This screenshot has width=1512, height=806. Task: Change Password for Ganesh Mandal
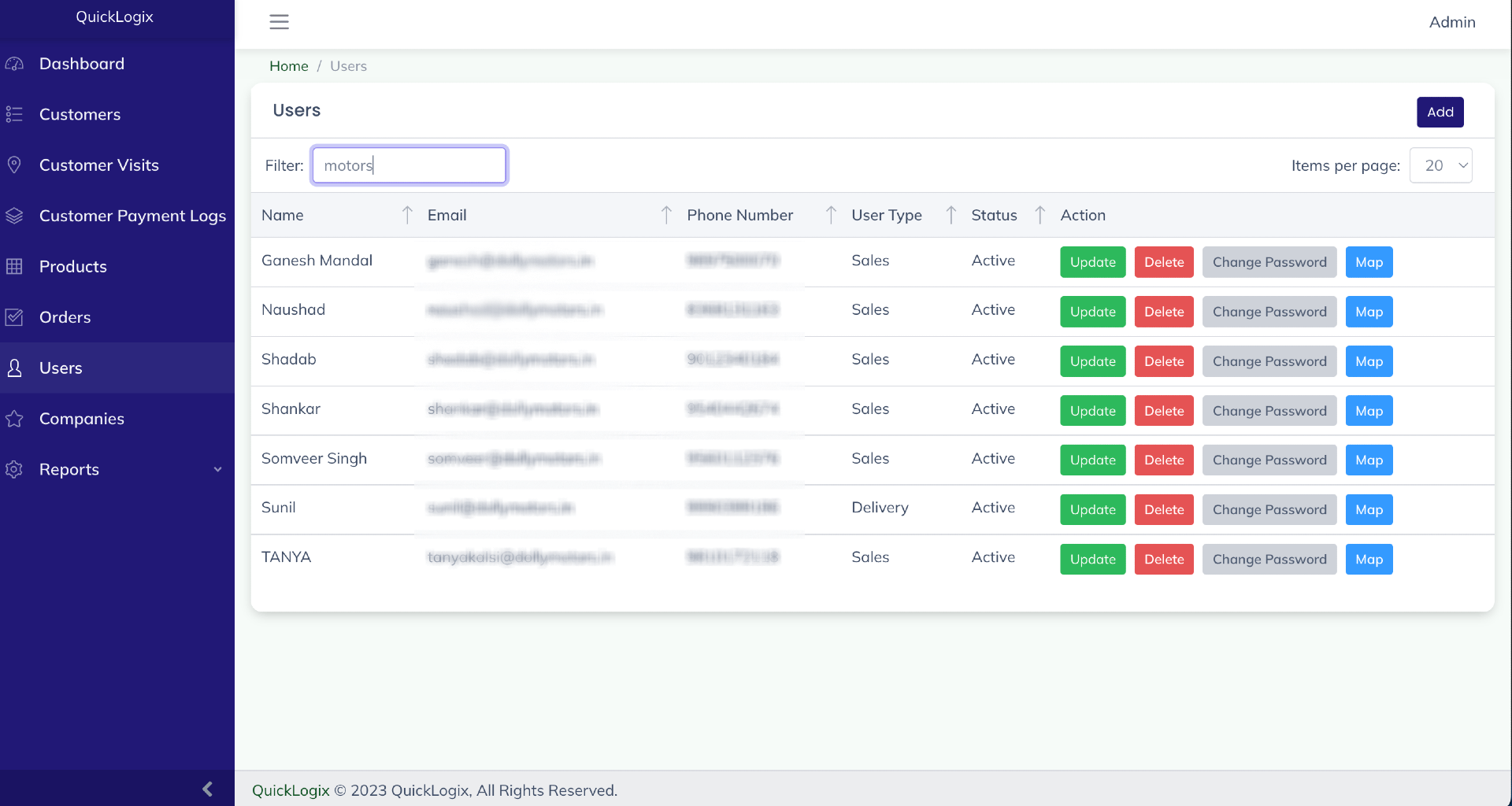(x=1269, y=263)
